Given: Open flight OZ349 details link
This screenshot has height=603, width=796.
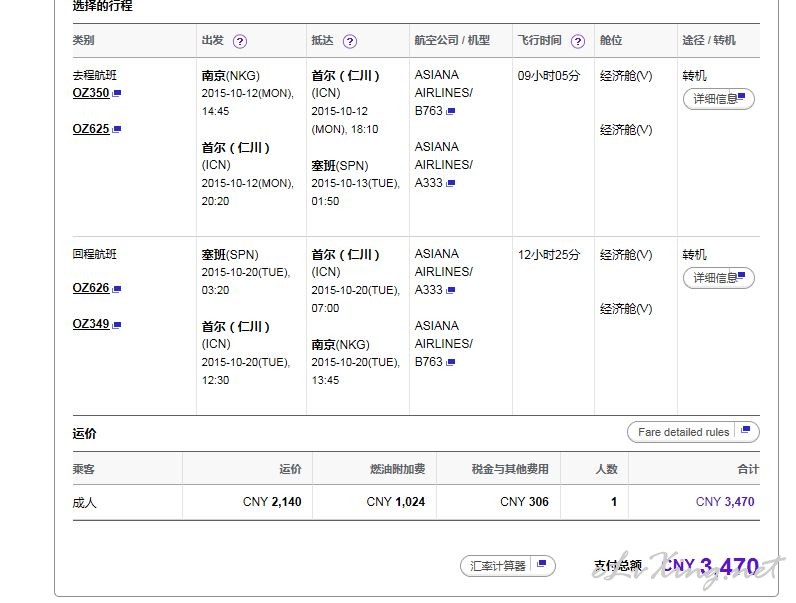Looking at the screenshot, I should [x=91, y=324].
